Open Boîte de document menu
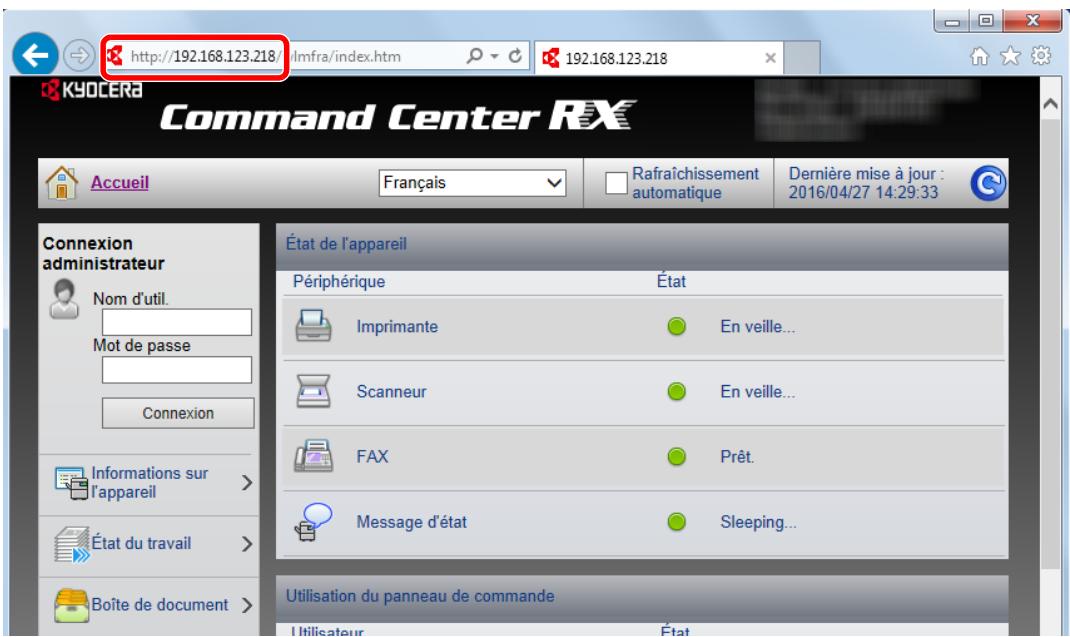This screenshot has width=1070, height=637. click(x=160, y=605)
